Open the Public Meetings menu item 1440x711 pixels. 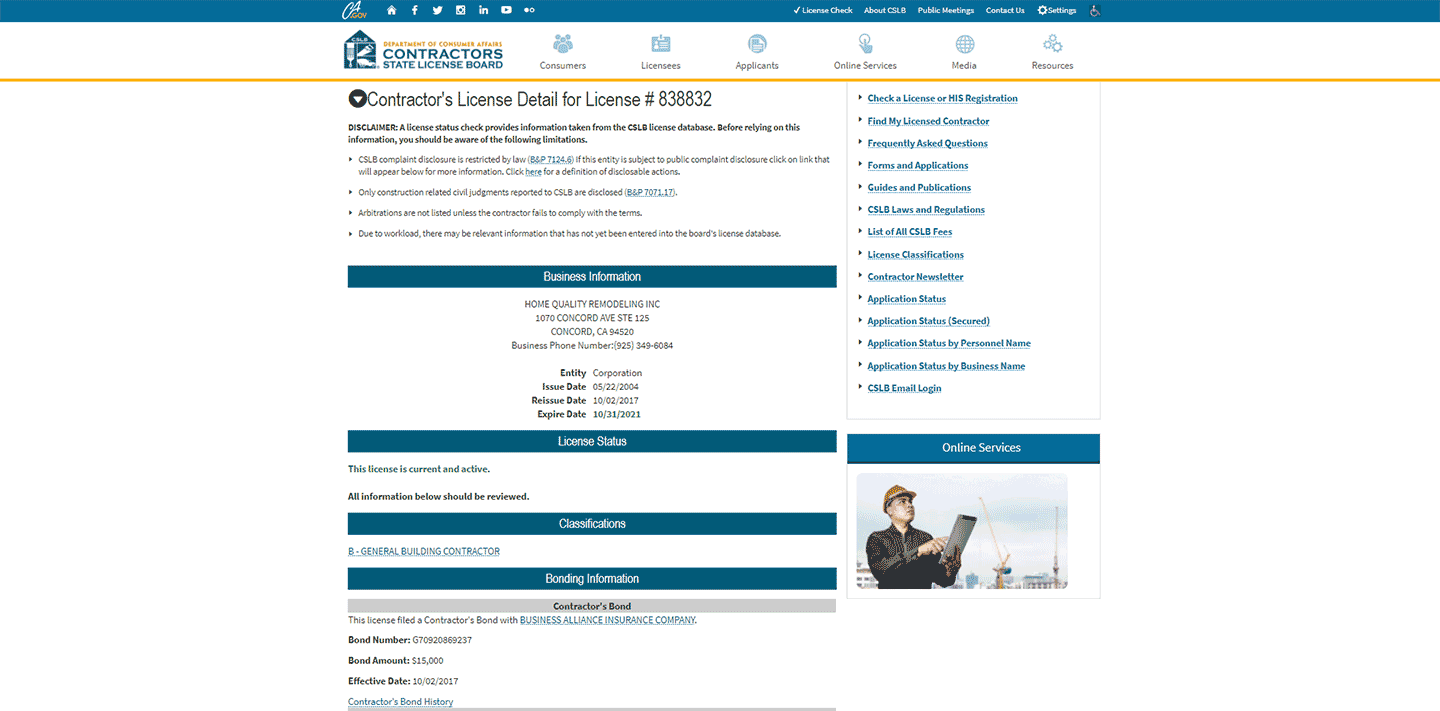pos(945,10)
